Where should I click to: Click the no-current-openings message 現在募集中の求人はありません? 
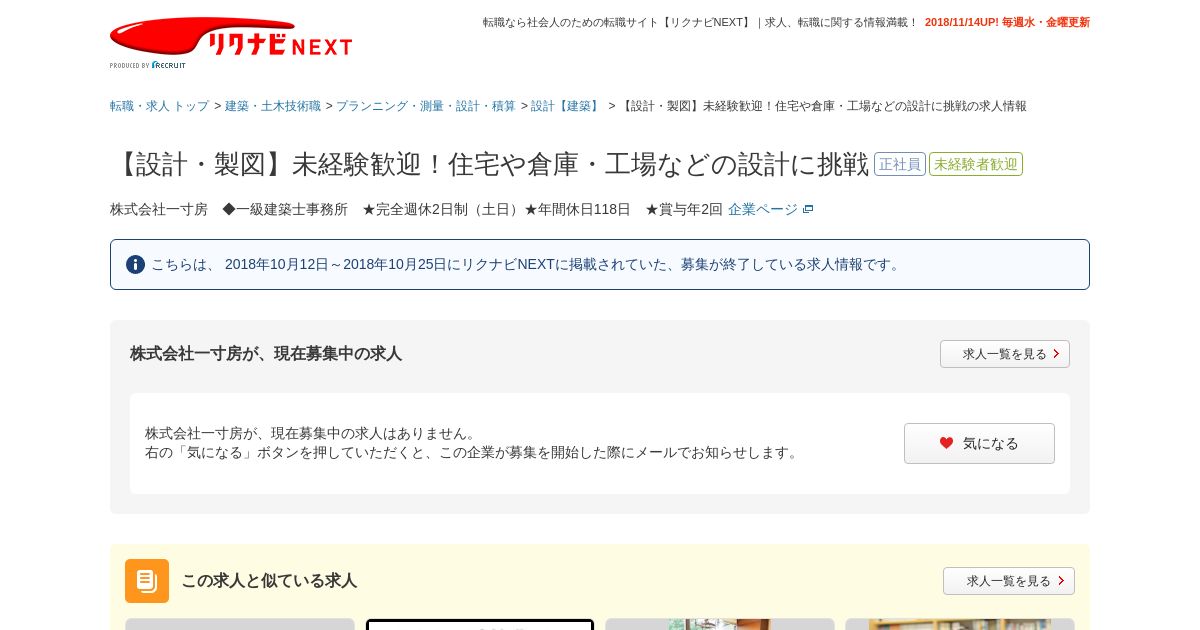tap(312, 433)
